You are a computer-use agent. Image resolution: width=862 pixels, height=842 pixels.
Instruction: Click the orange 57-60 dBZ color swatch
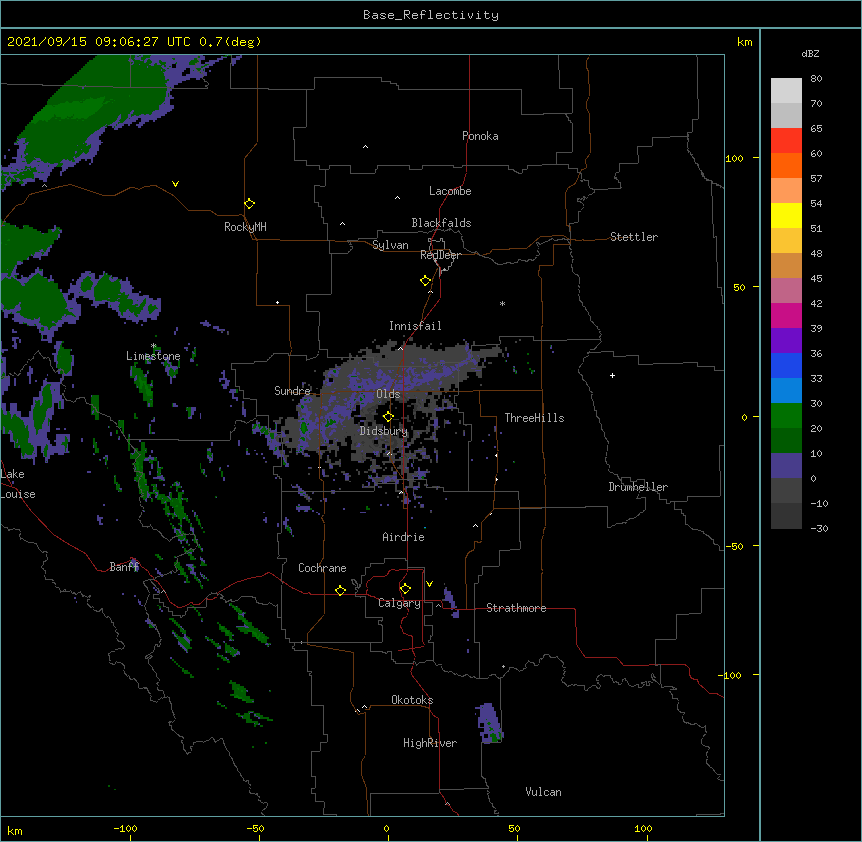click(786, 165)
